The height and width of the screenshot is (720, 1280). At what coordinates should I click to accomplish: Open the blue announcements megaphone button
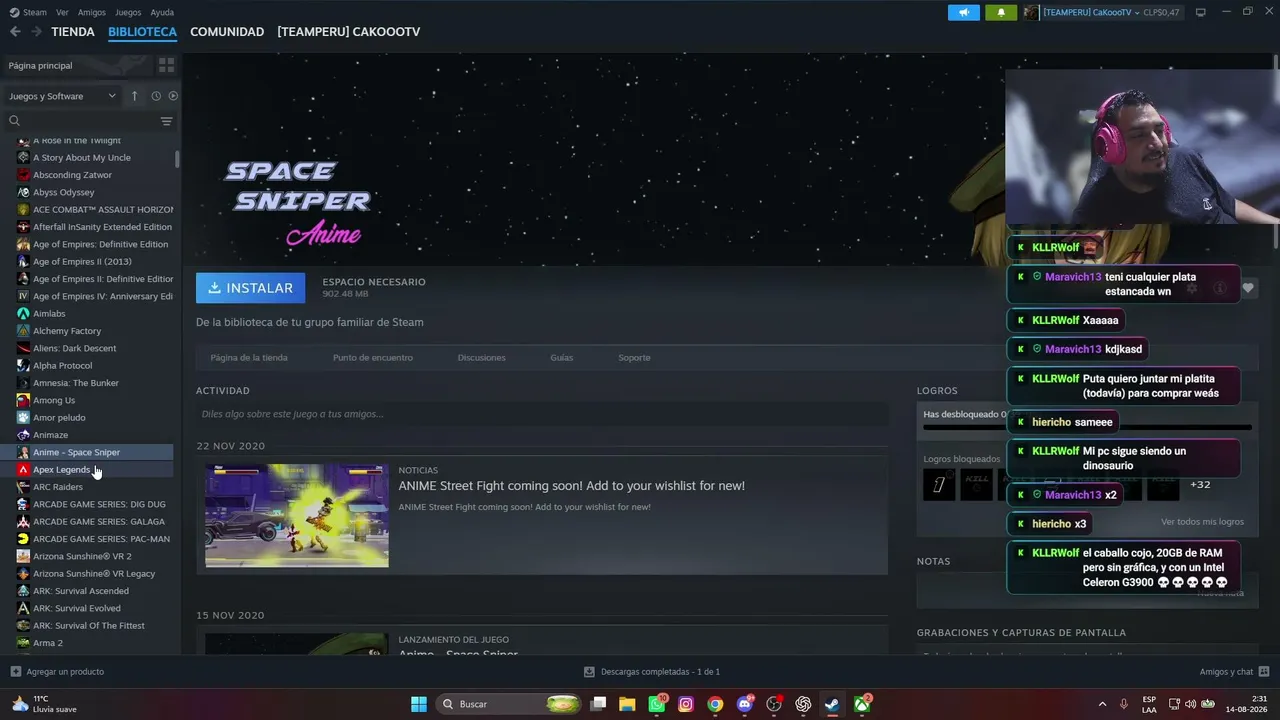[x=964, y=12]
